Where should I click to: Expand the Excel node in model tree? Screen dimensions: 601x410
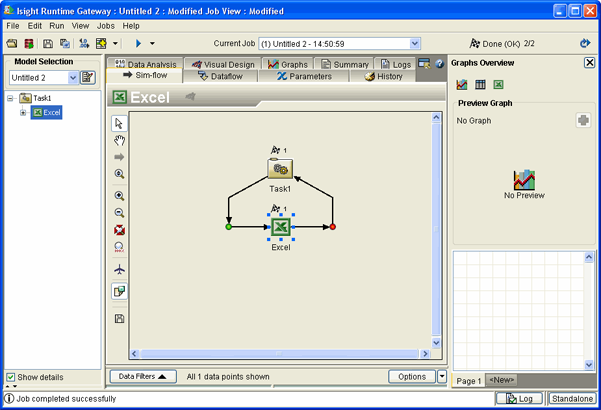tap(23, 113)
